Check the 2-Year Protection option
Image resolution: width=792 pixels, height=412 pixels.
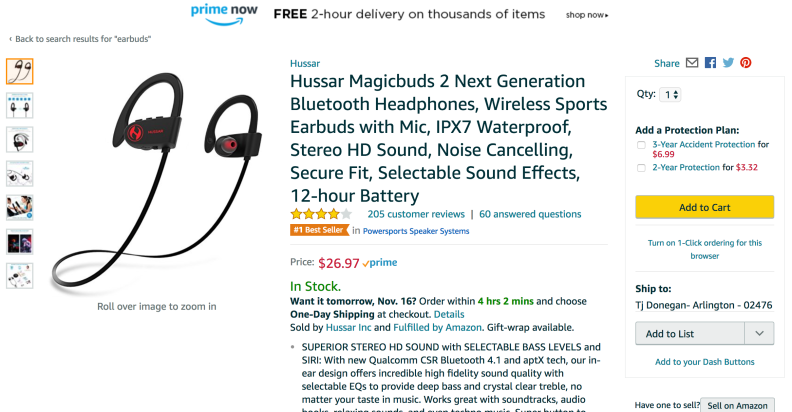(x=641, y=168)
